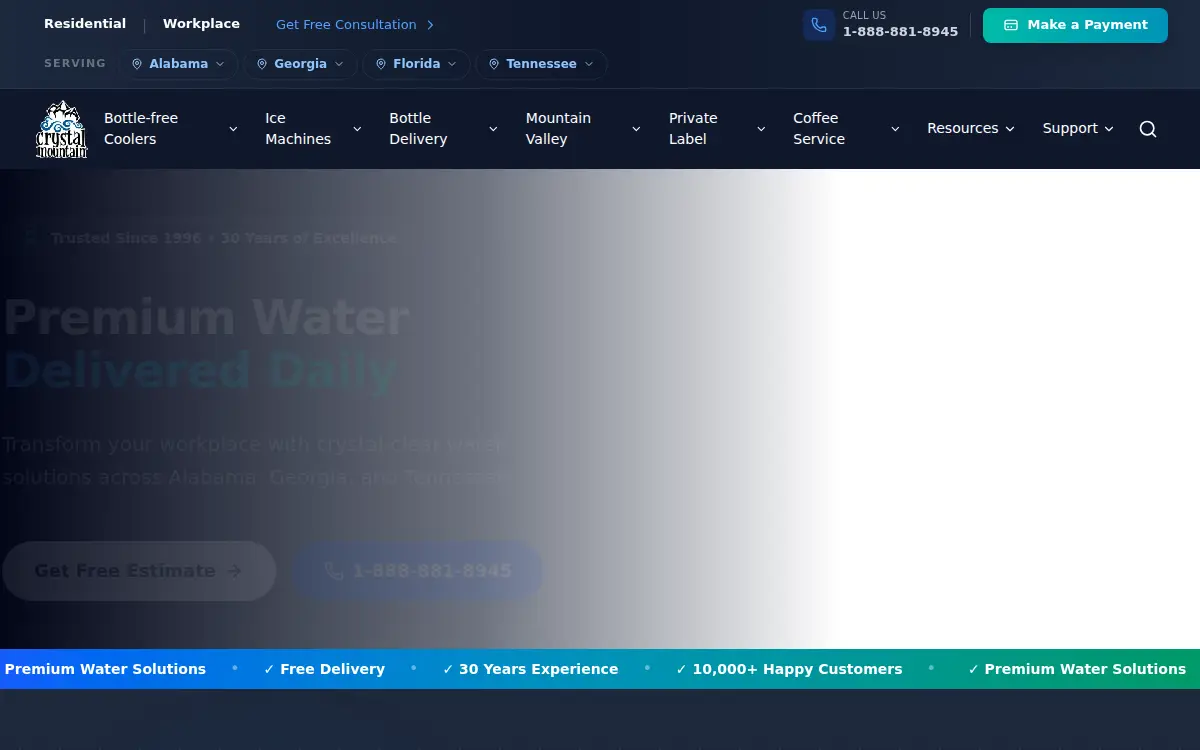The width and height of the screenshot is (1200, 750).
Task: Click the "Trusted Since 1996" badge text
Action: tap(126, 238)
